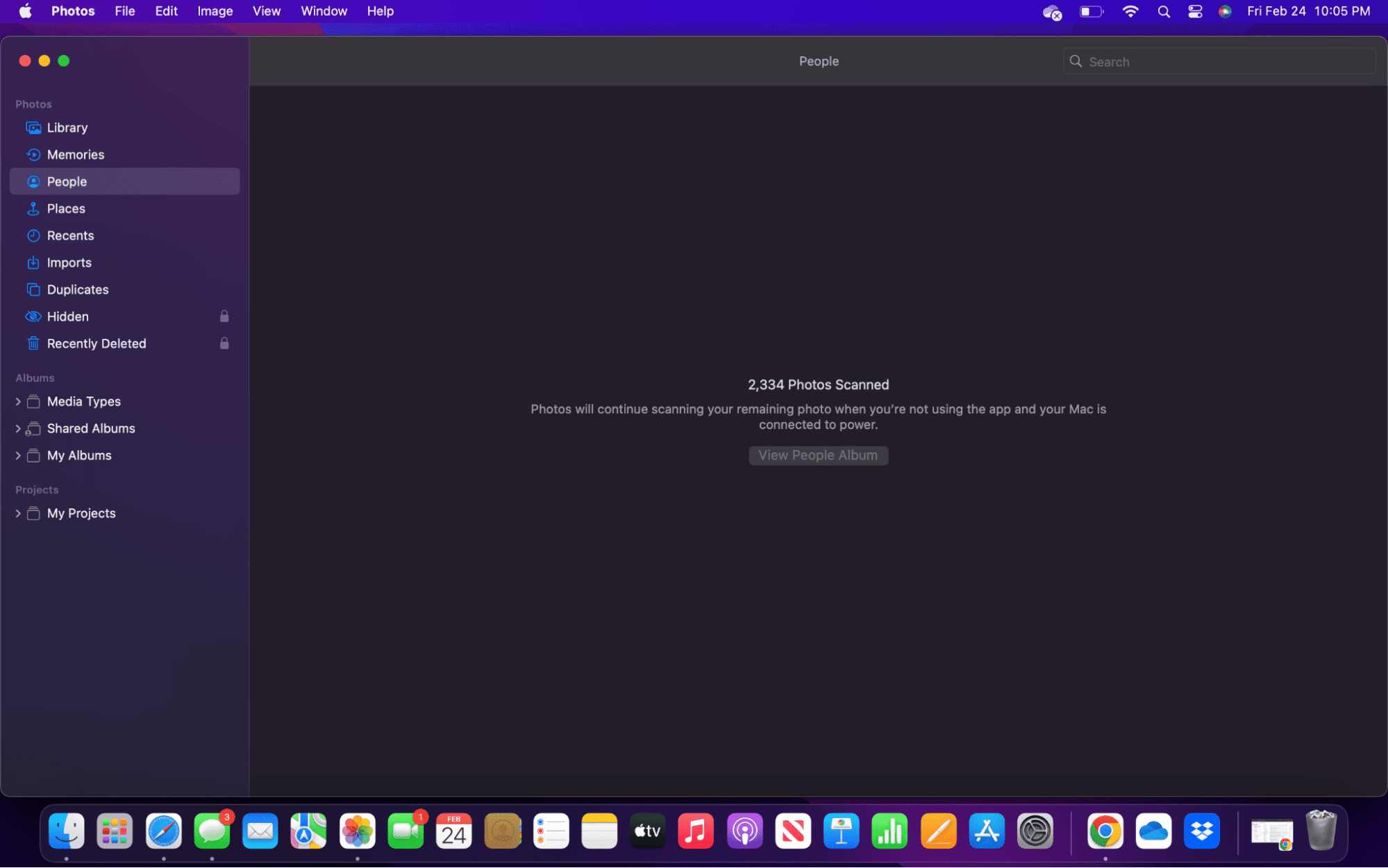1388x868 pixels.
Task: Expand the Media Types folder
Action: point(18,402)
